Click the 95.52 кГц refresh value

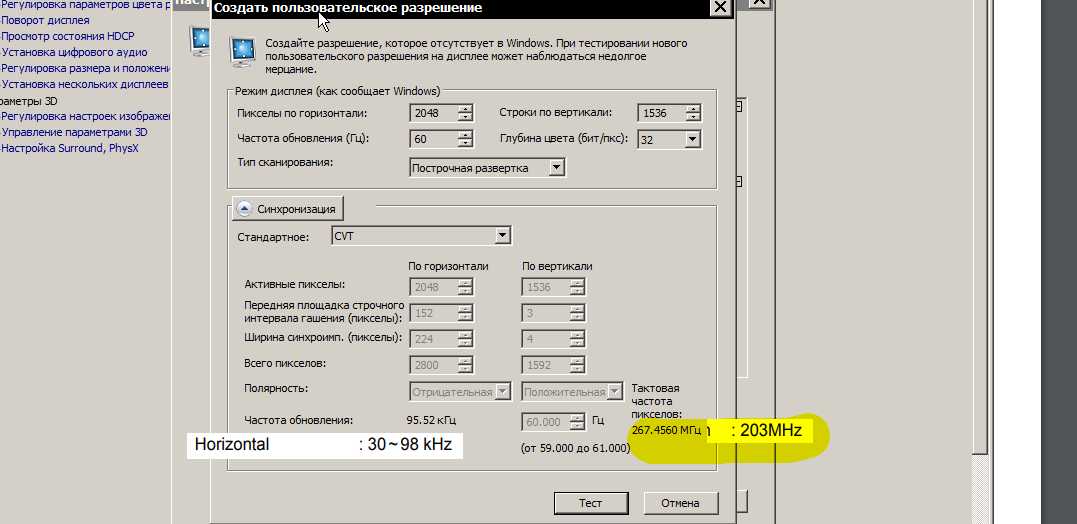pos(431,420)
